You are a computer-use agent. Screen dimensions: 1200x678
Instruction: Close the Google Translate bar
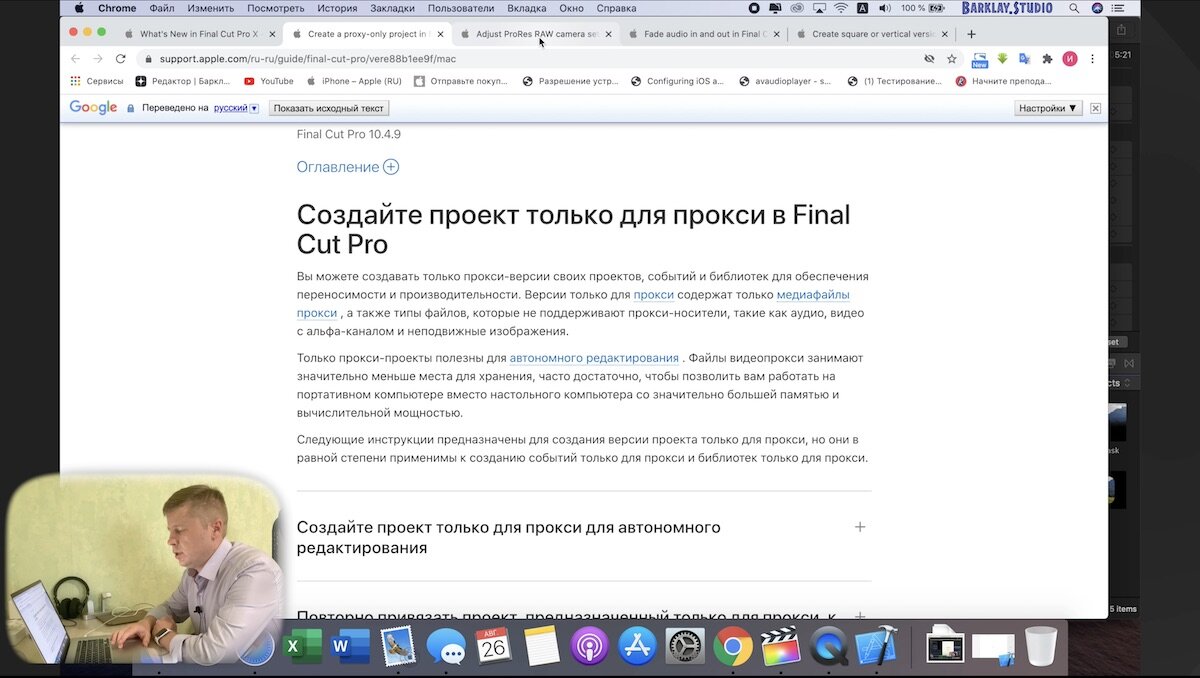pyautogui.click(x=1096, y=108)
